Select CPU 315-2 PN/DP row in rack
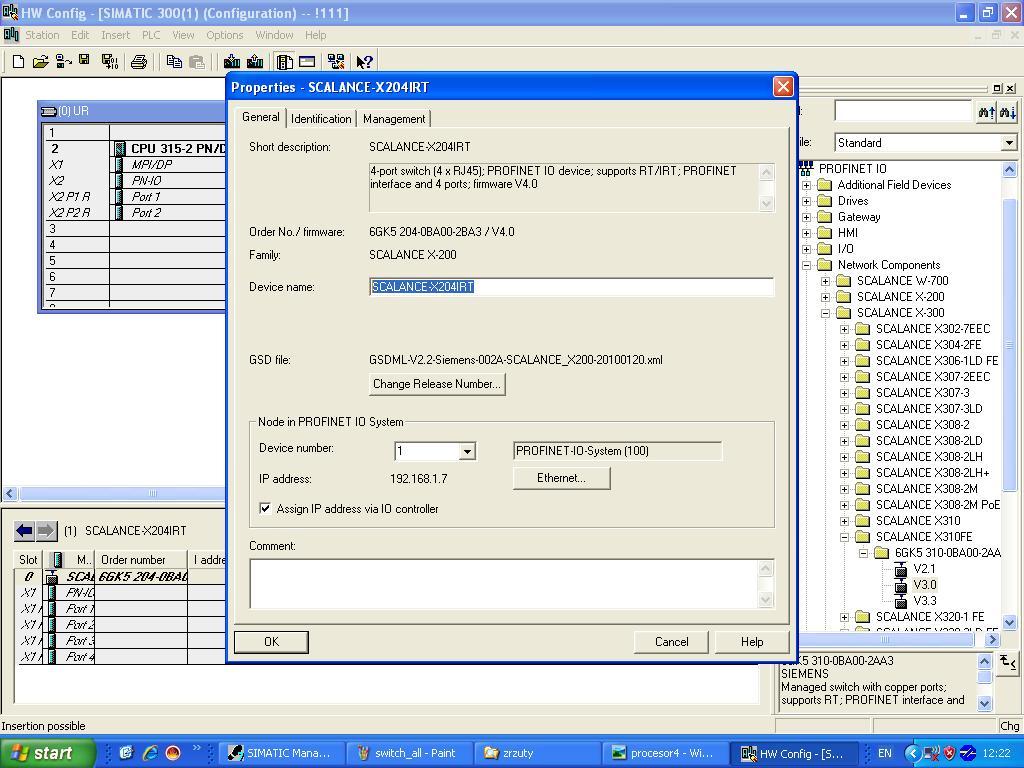Screen dimensions: 1024x768 tap(135, 149)
